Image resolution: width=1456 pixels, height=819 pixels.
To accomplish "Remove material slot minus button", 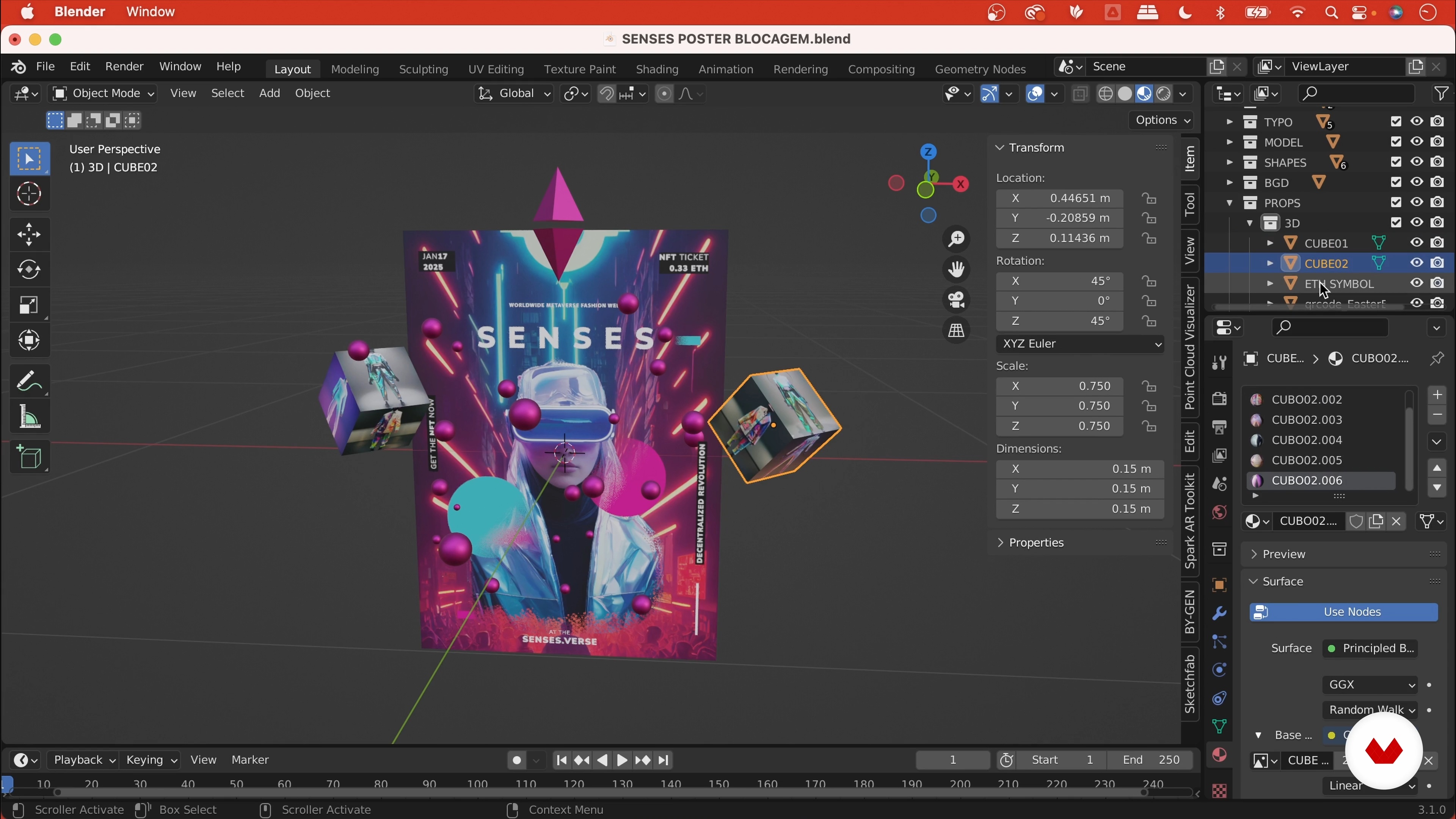I will pos(1437,416).
